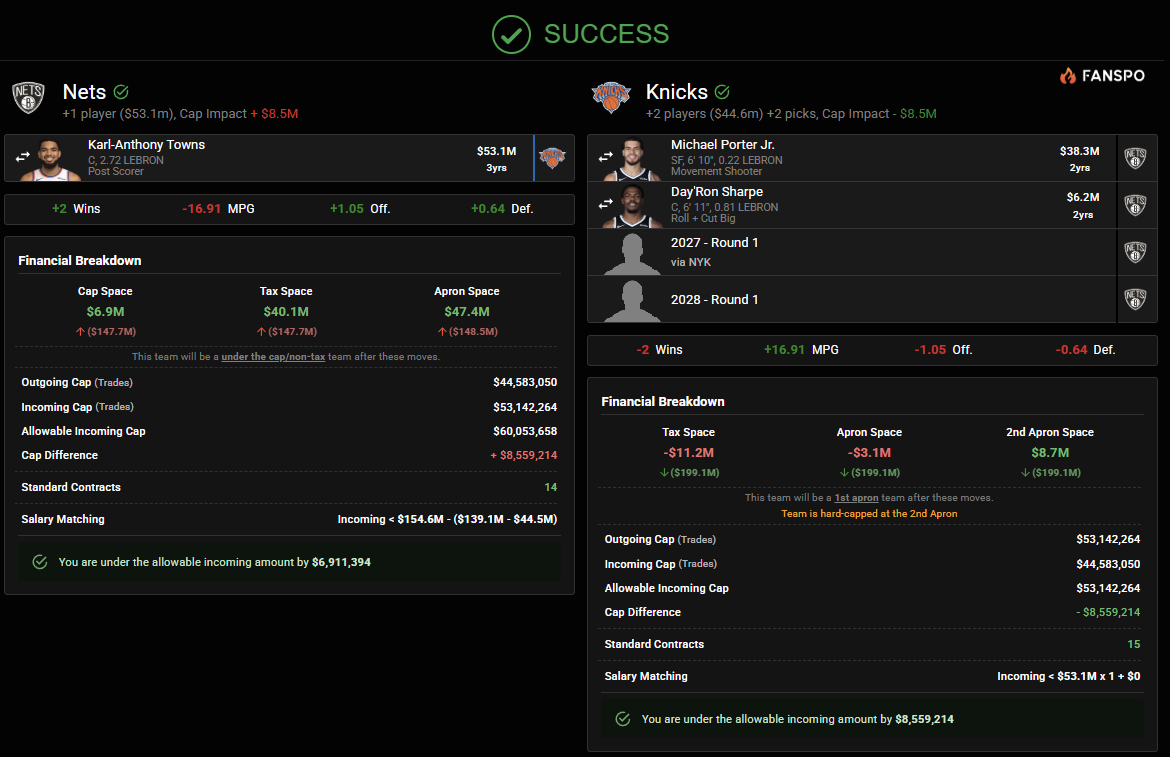The image size is (1170, 757).
Task: Click Nets '+0.64 Def.' stat
Action: tap(501, 209)
